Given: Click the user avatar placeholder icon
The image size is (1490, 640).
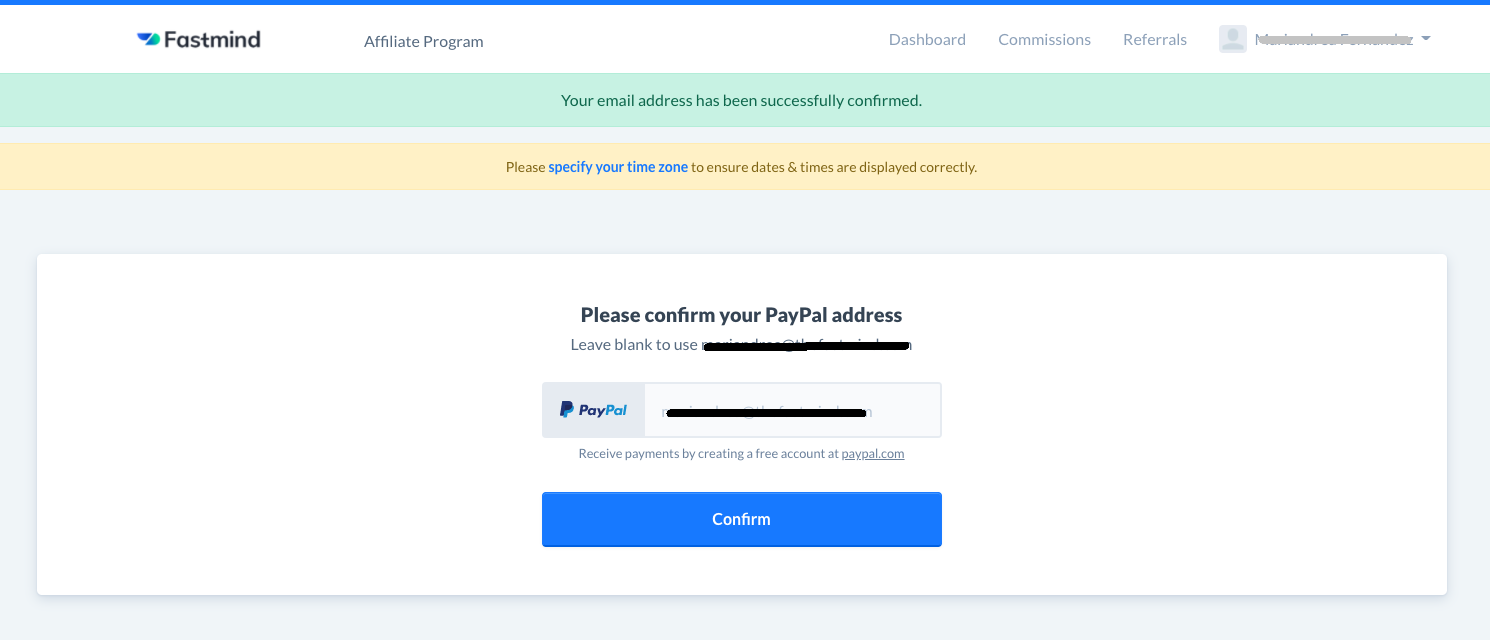Looking at the screenshot, I should coord(1233,39).
